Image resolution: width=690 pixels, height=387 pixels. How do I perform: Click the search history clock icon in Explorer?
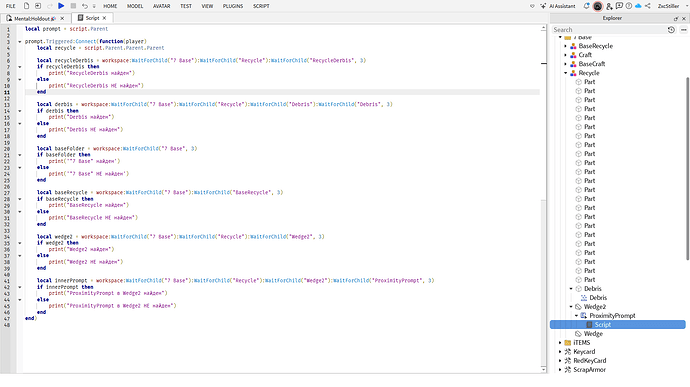coord(671,29)
